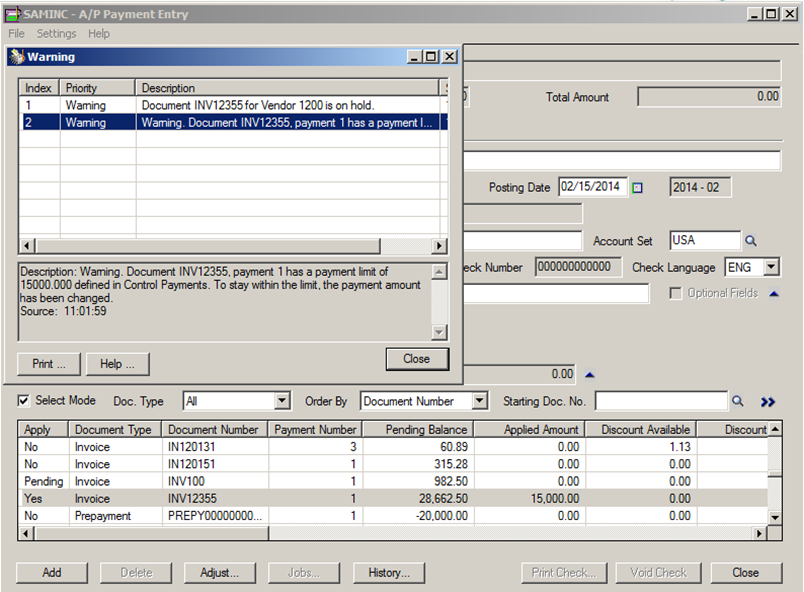Click the A/P Payment Entry window icon
Screen dimensions: 804x592
coord(11,14)
